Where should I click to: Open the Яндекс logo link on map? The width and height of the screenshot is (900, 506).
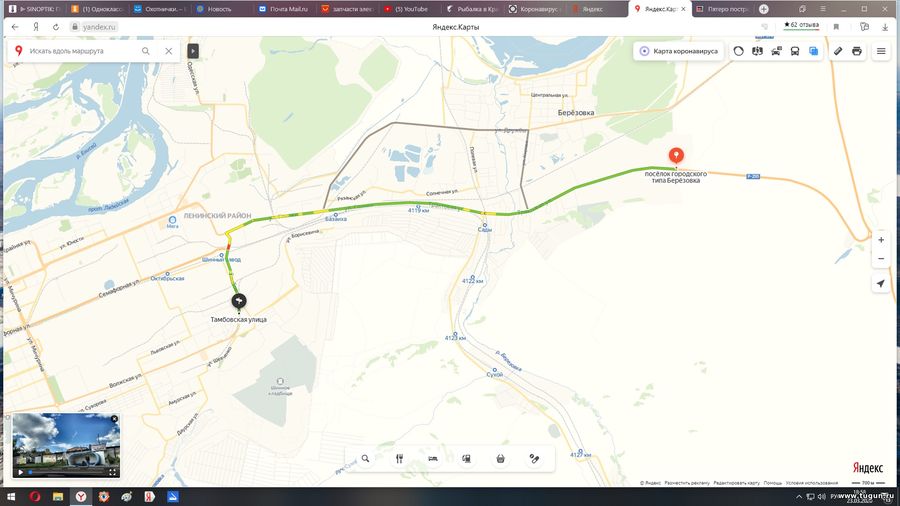coord(867,468)
